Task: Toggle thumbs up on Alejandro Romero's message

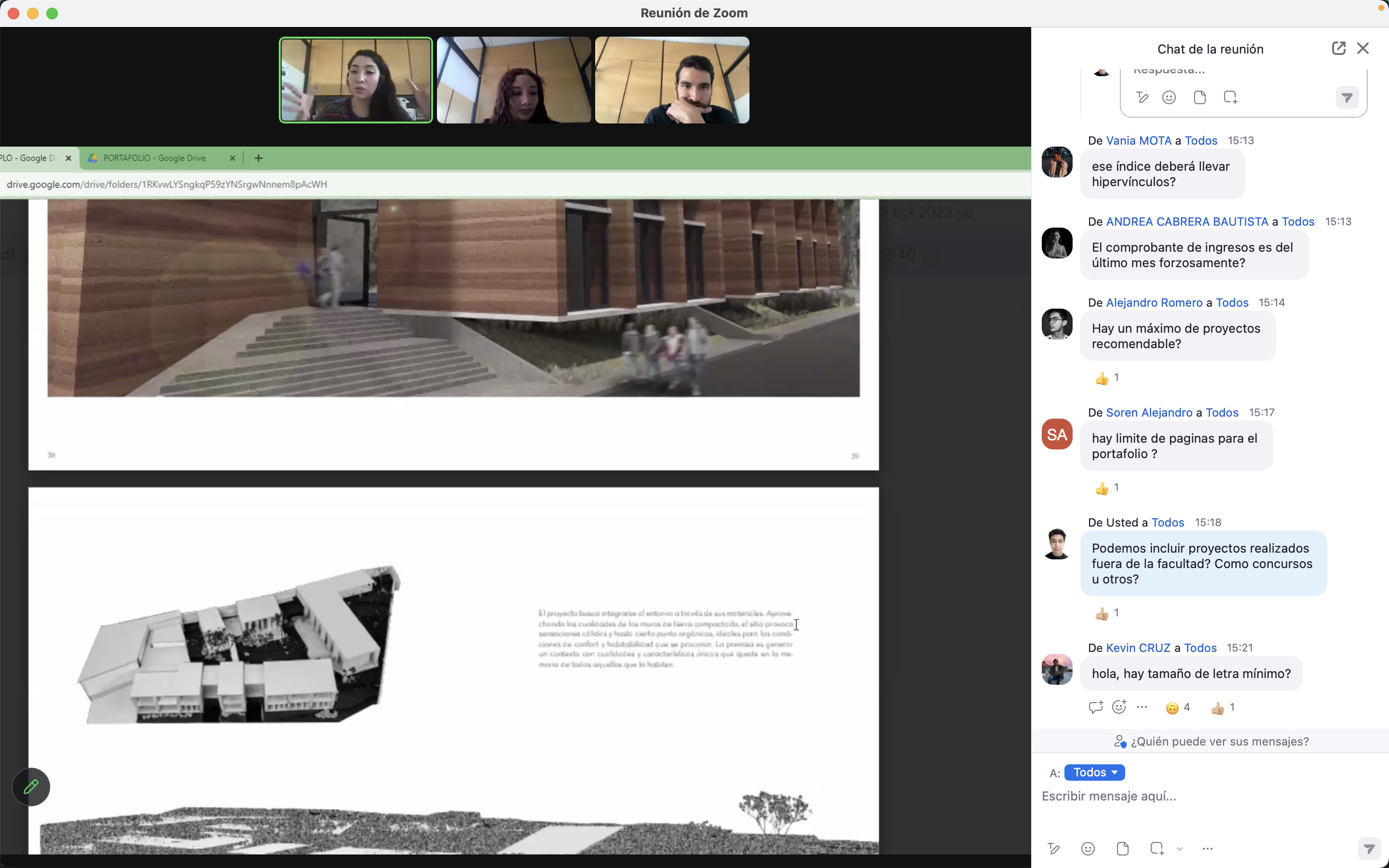Action: (x=1107, y=378)
